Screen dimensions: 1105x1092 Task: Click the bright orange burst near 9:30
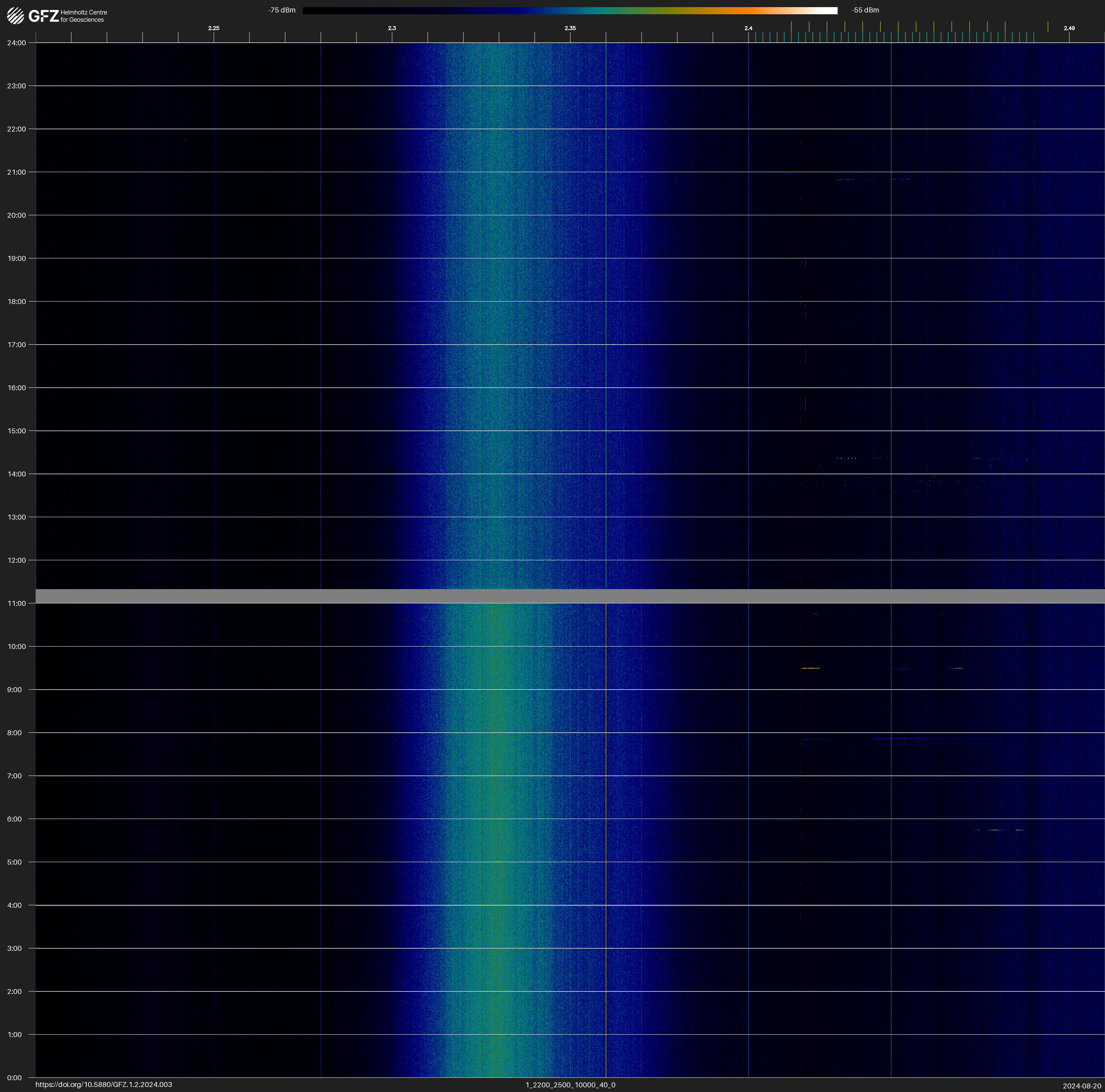(811, 668)
